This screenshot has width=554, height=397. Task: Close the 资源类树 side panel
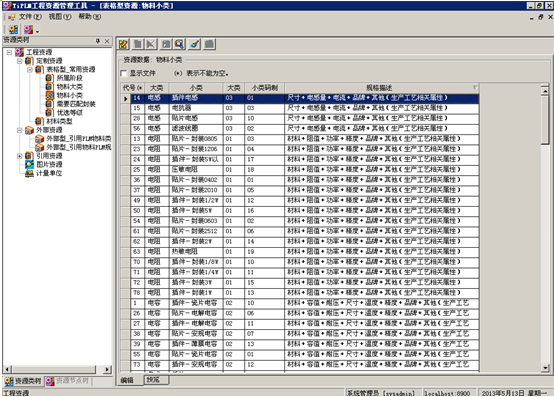tap(107, 41)
